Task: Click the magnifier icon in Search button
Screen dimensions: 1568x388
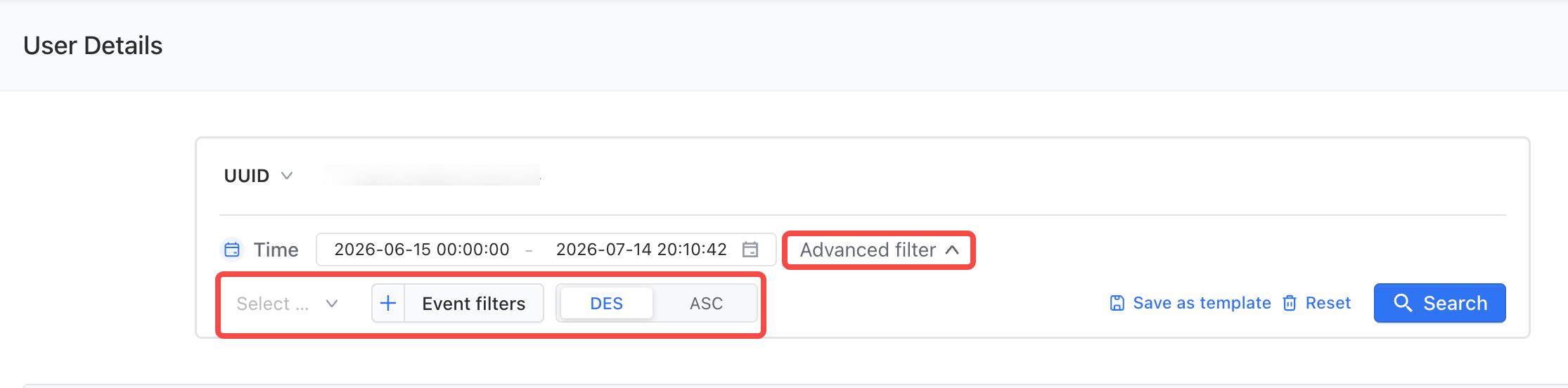Action: (1403, 303)
